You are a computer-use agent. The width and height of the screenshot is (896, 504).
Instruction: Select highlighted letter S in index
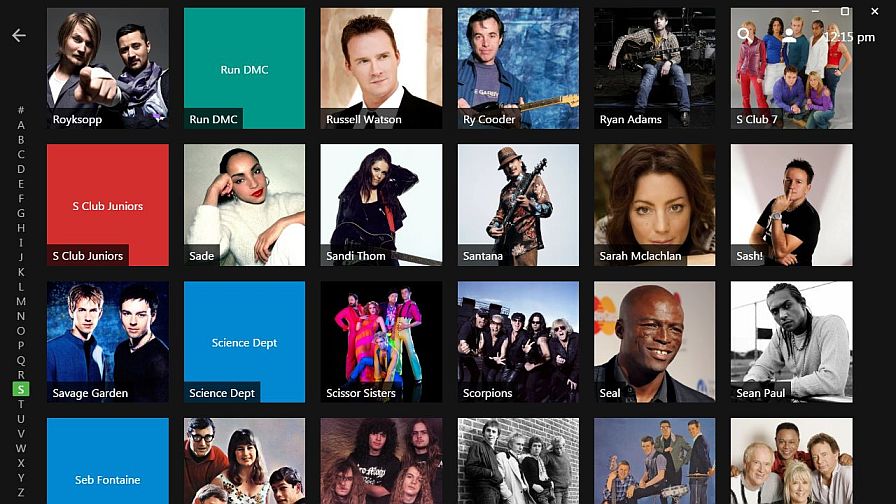tap(21, 389)
